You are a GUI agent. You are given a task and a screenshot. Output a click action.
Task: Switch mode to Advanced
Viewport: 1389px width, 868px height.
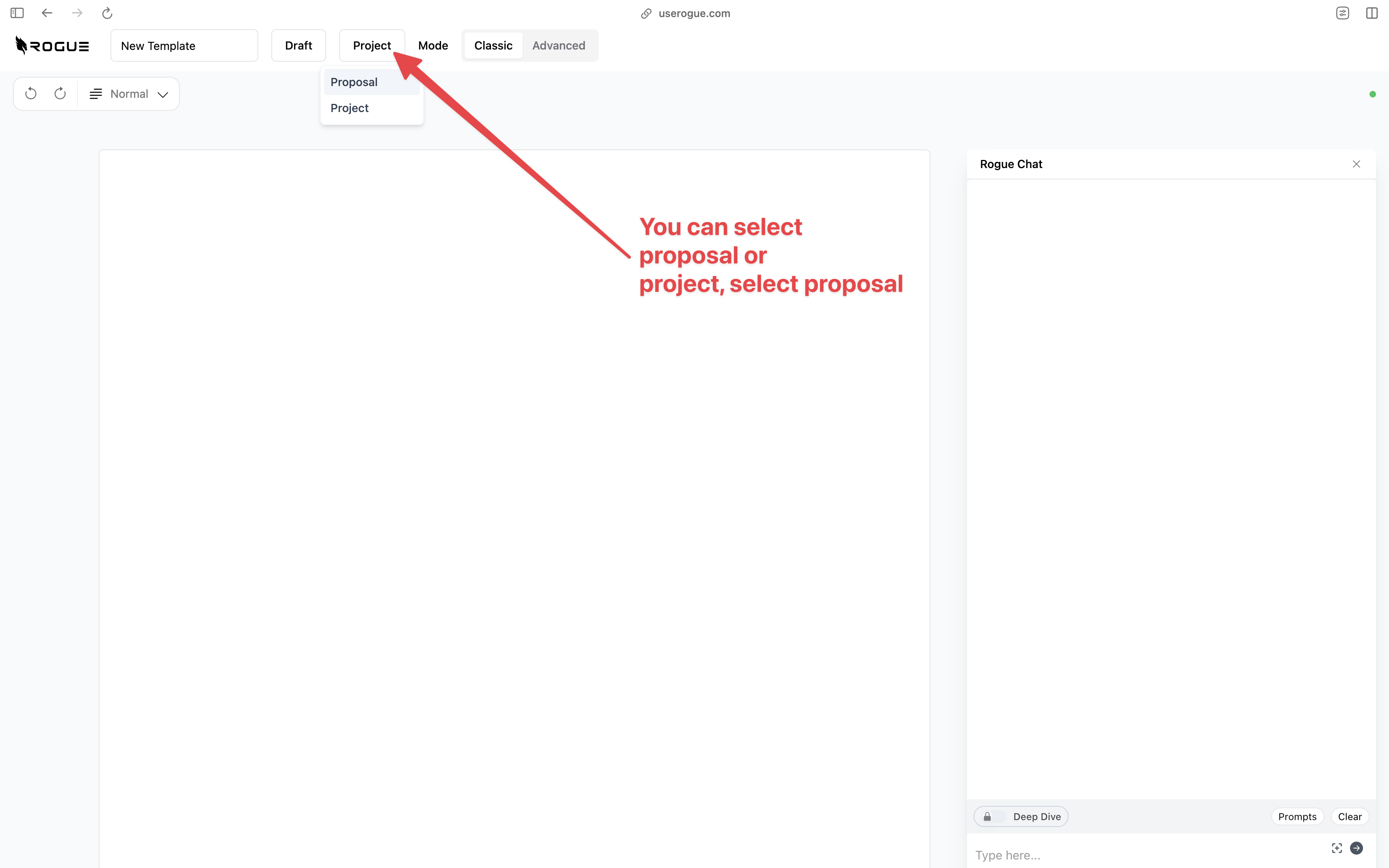pos(558,45)
